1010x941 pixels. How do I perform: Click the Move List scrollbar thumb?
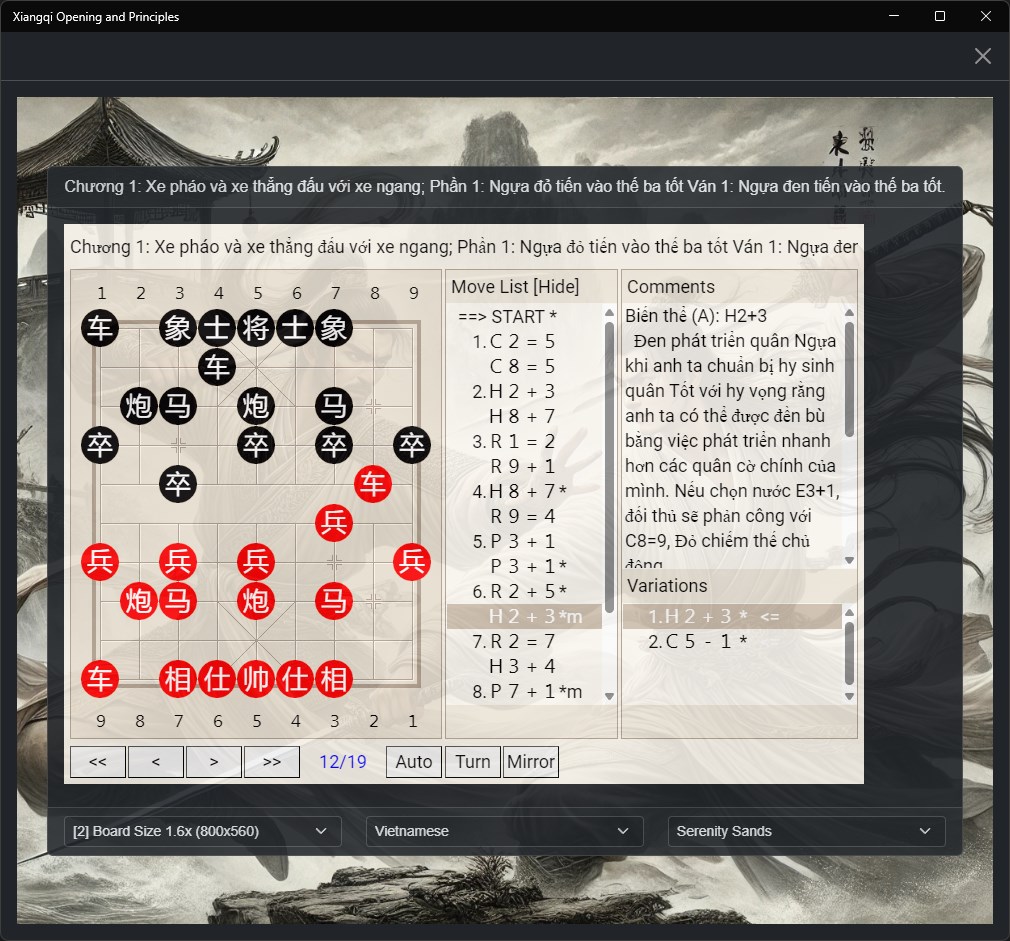coord(609,467)
